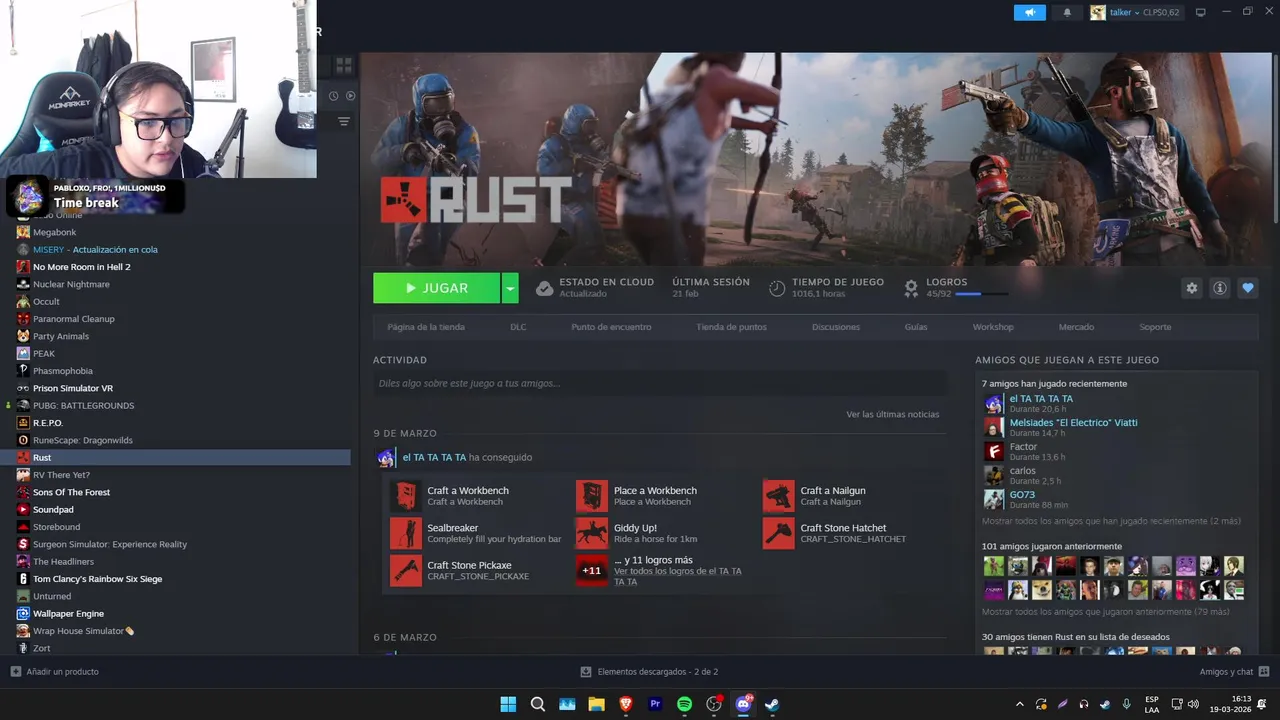Open Rust settings gear icon
Image resolution: width=1280 pixels, height=720 pixels.
(x=1191, y=288)
